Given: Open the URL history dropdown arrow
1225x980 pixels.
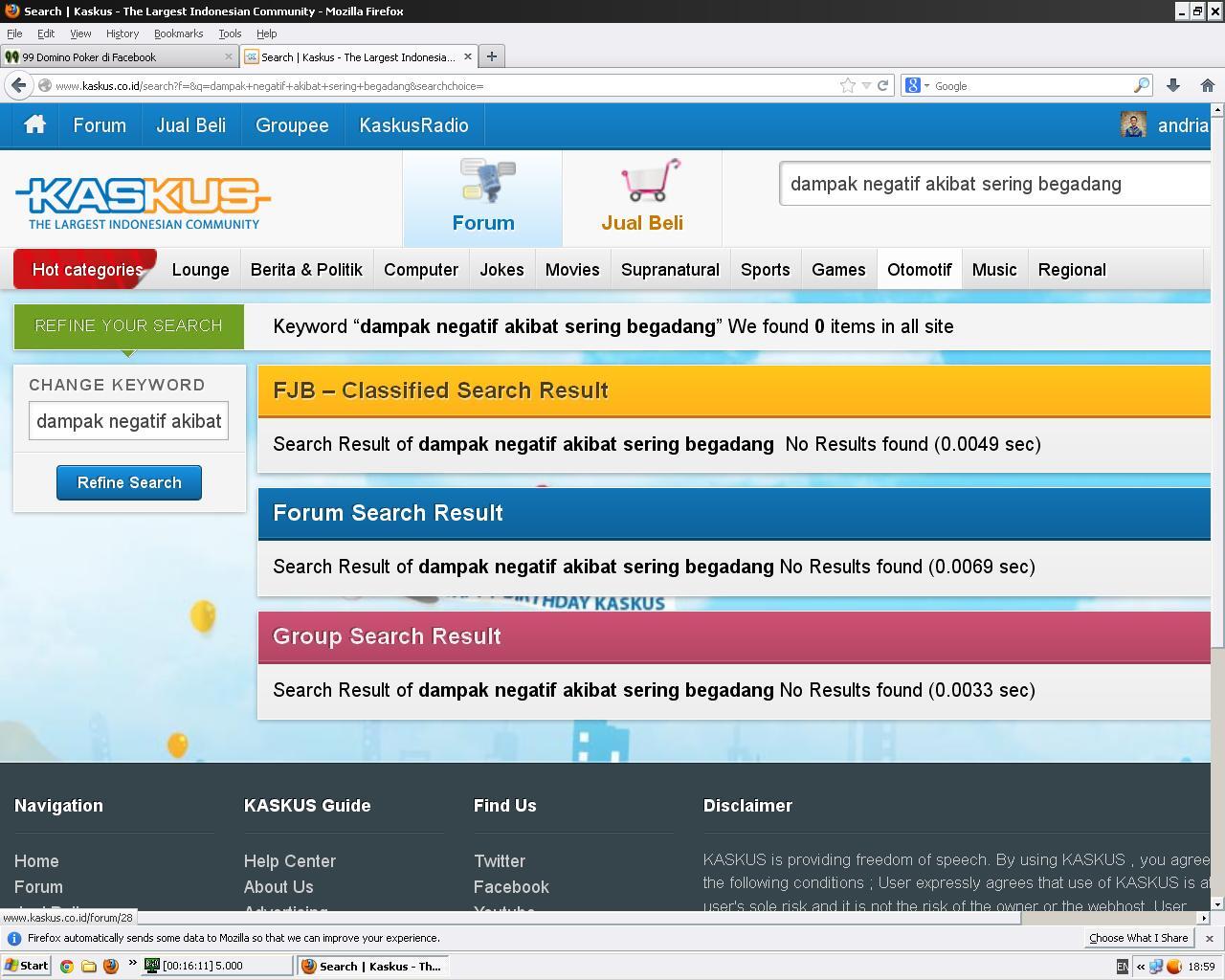Looking at the screenshot, I should point(866,85).
